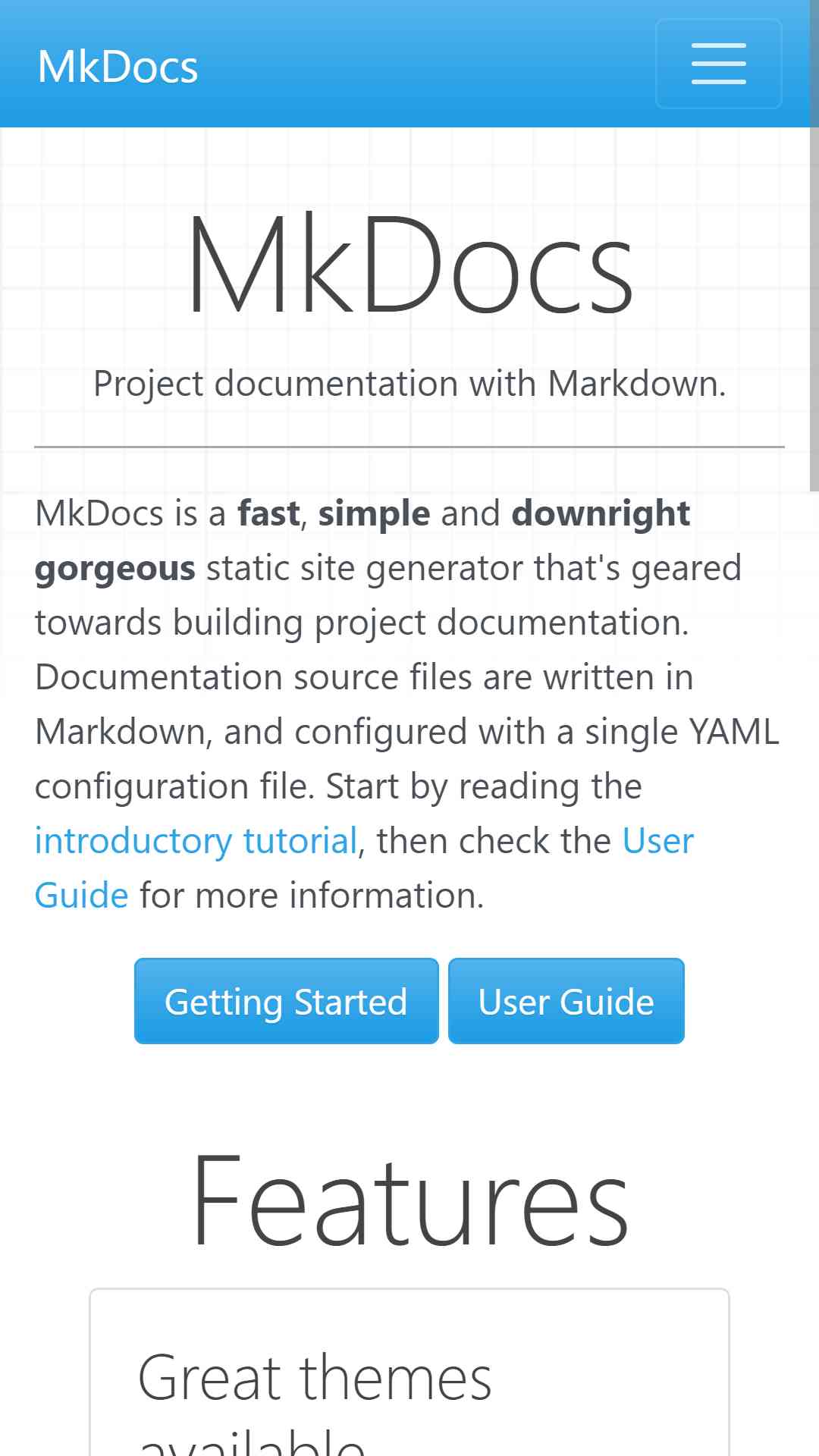Open the hamburger navigation menu
The width and height of the screenshot is (819, 1456).
(x=718, y=64)
